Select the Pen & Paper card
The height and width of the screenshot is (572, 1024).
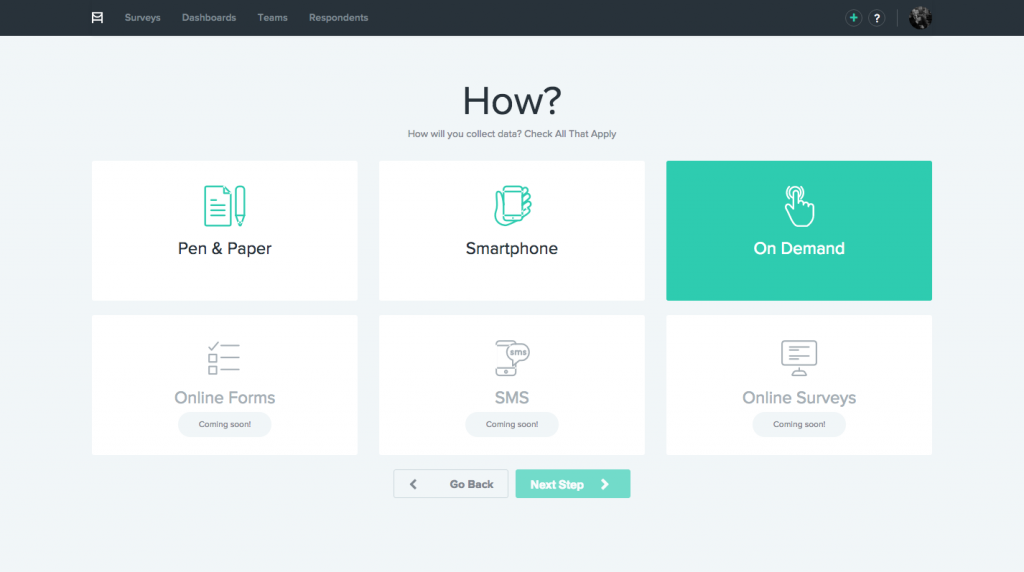tap(225, 230)
